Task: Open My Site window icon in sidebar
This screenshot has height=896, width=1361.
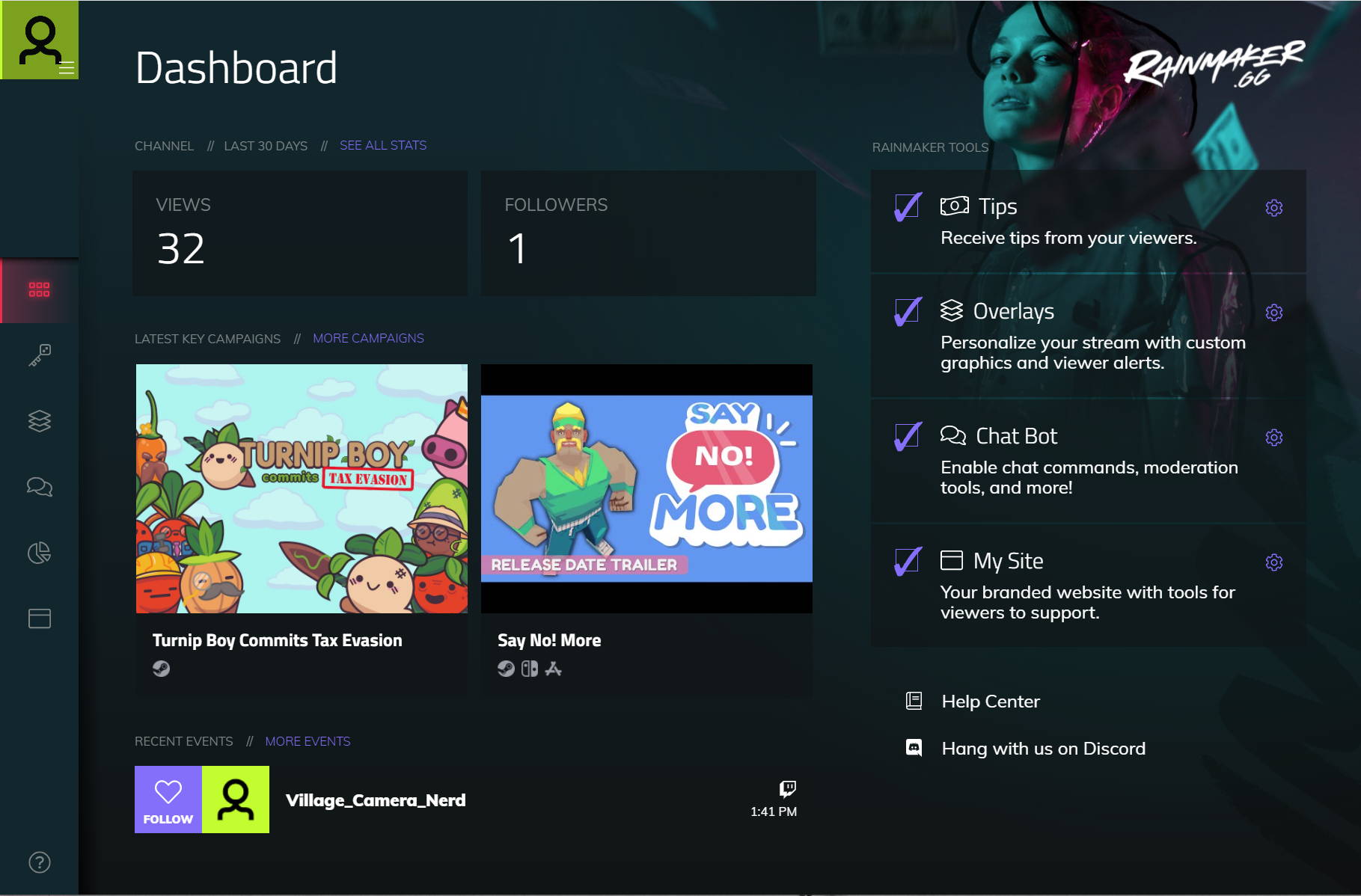Action: pyautogui.click(x=40, y=619)
